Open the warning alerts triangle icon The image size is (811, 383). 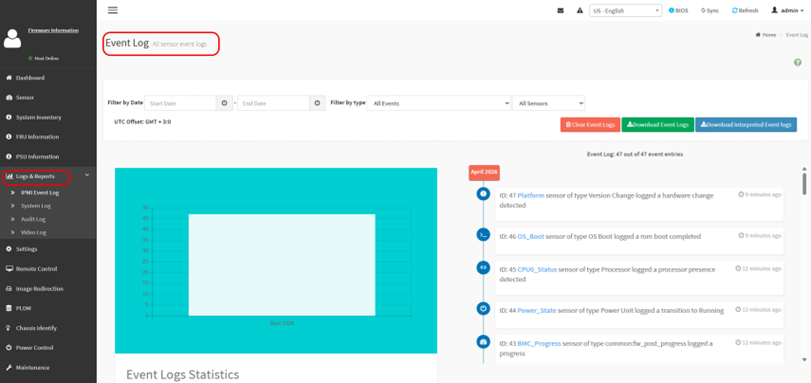(580, 10)
